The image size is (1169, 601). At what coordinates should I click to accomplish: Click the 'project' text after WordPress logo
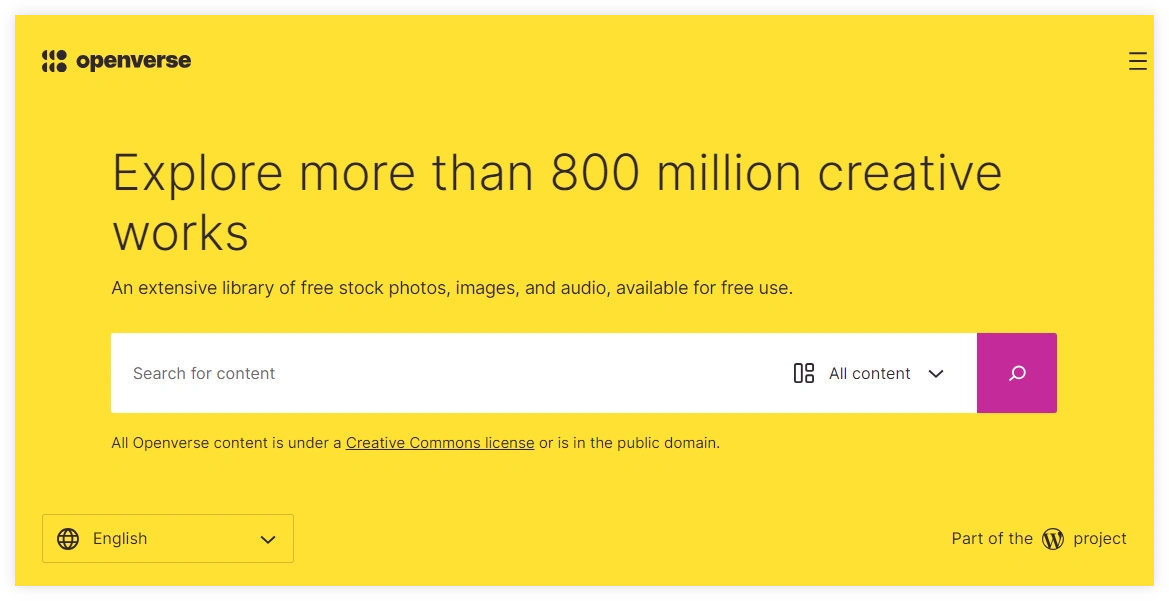(x=1100, y=539)
